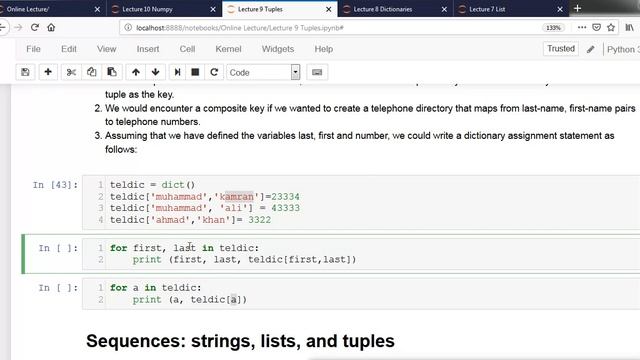Open the File menu
This screenshot has width=640, height=360.
(x=33, y=49)
